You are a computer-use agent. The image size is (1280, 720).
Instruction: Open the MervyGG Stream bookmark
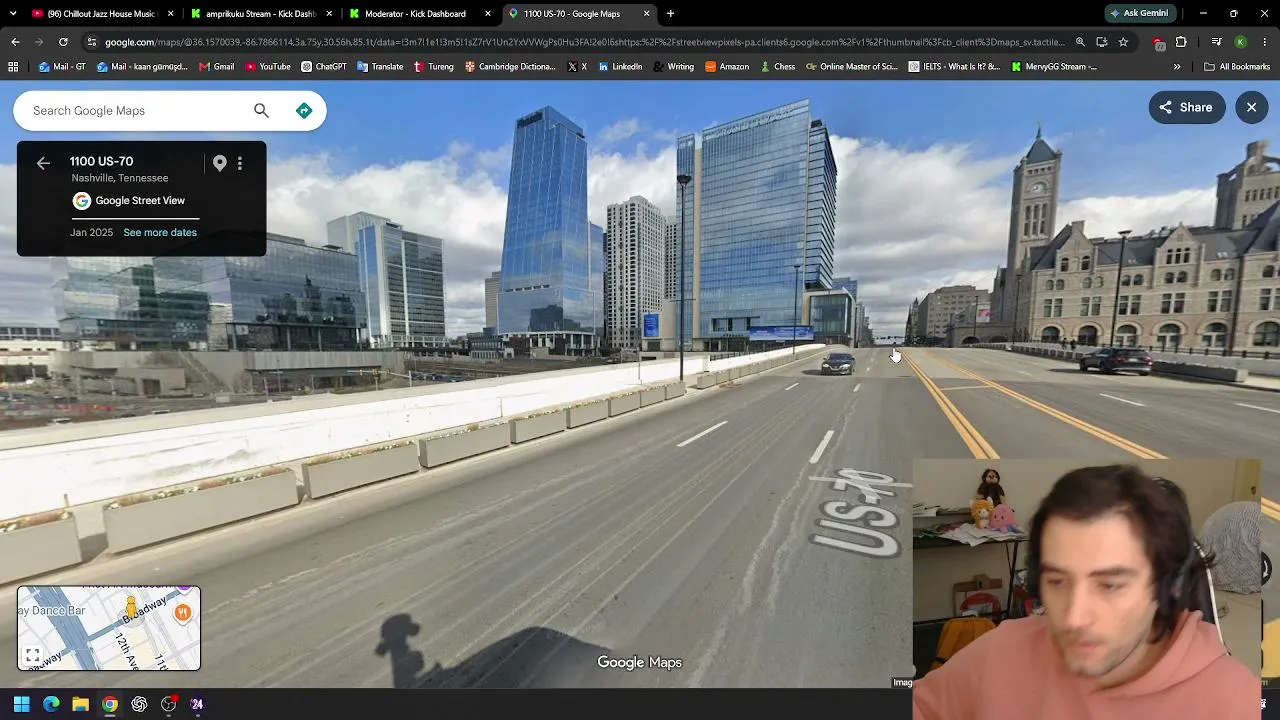coord(1054,67)
